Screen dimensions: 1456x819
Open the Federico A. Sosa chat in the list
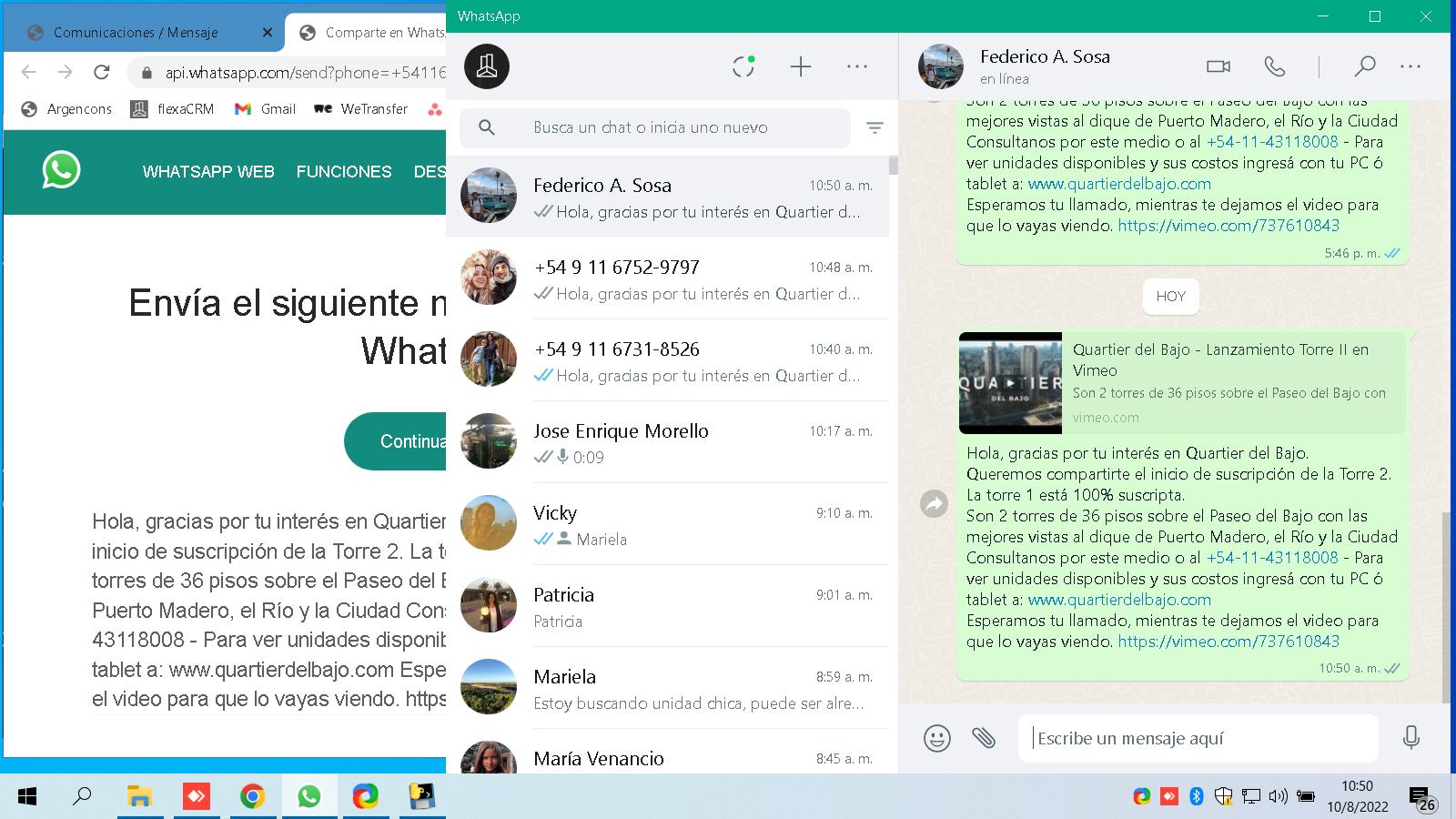pos(667,197)
